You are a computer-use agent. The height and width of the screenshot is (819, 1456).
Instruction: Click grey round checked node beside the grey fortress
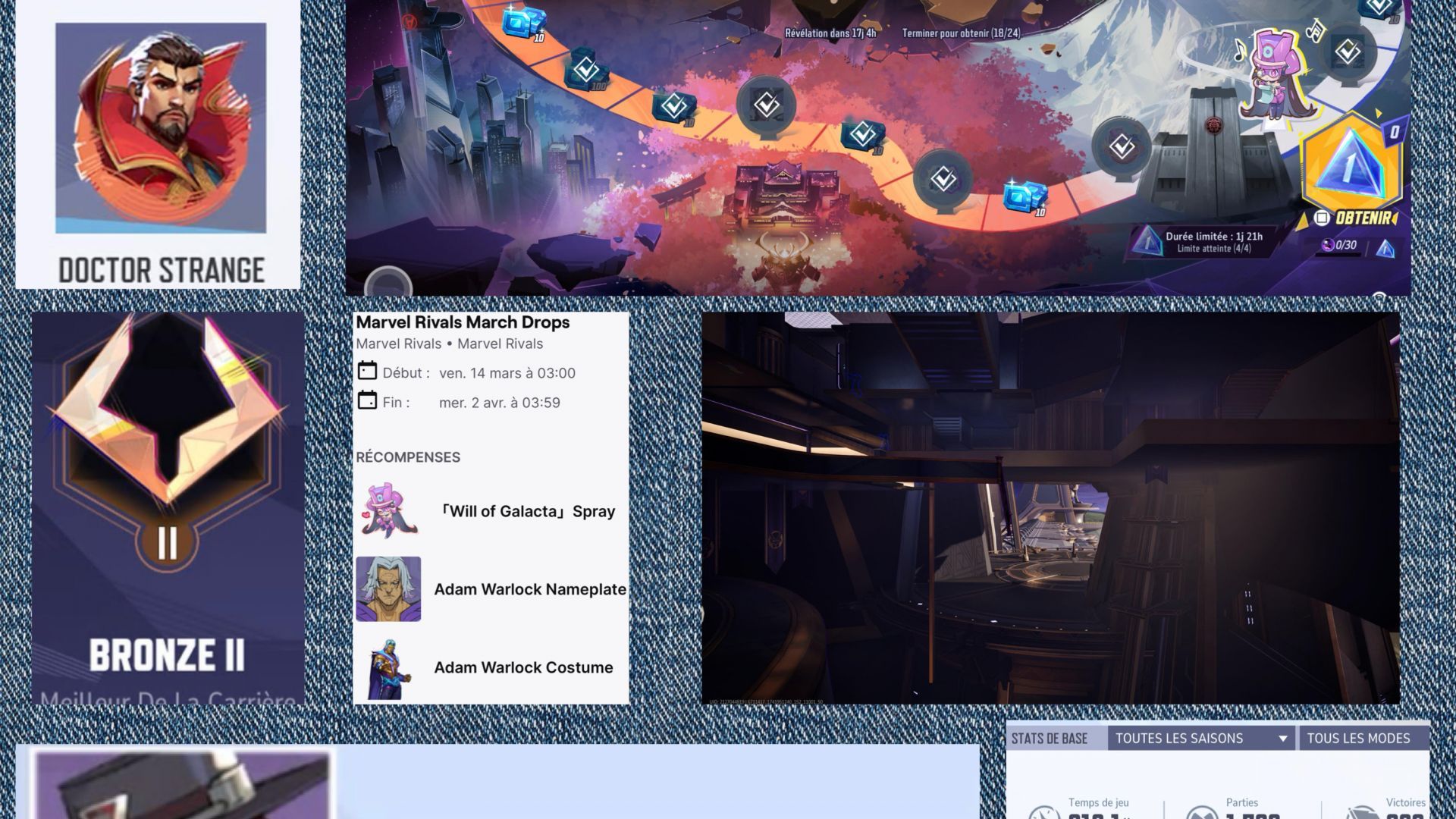click(1122, 146)
